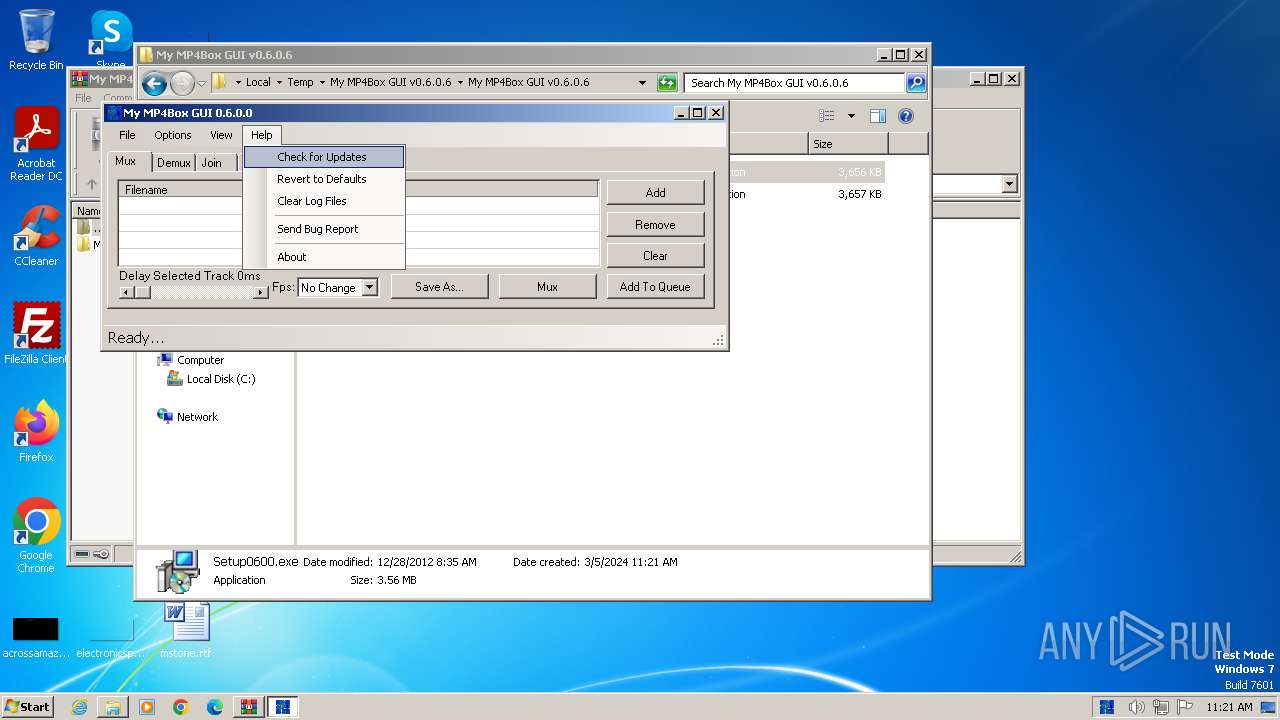Open the WinRAR address dropdown arrow
Screen dimensions: 1280x720
coord(1009,184)
